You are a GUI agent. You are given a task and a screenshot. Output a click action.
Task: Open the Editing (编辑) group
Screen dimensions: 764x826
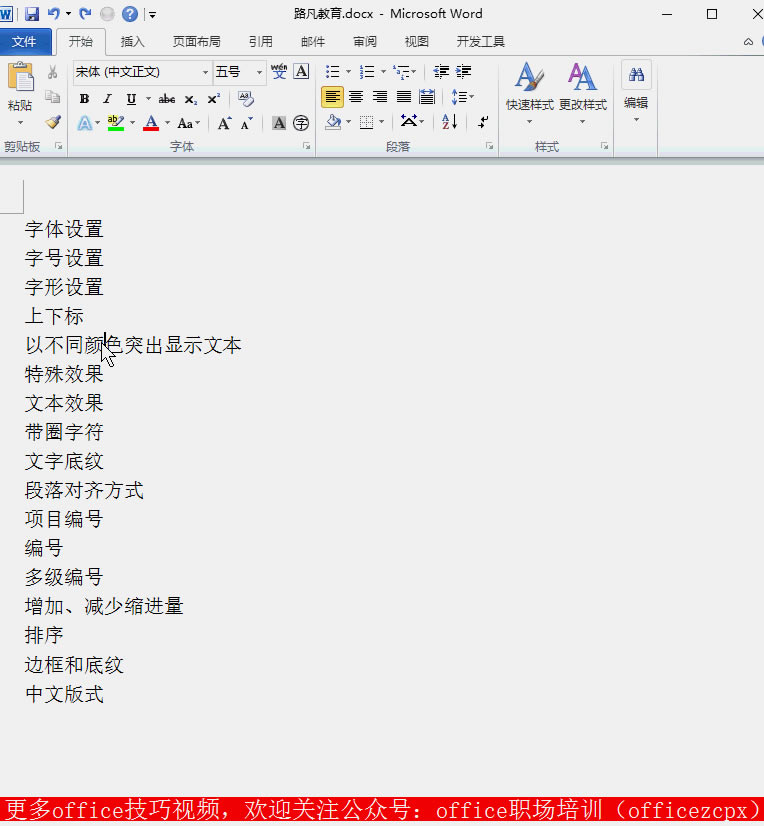[636, 92]
